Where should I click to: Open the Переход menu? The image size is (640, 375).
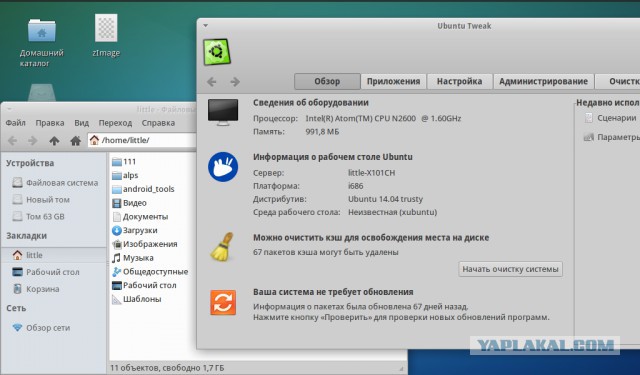115,123
